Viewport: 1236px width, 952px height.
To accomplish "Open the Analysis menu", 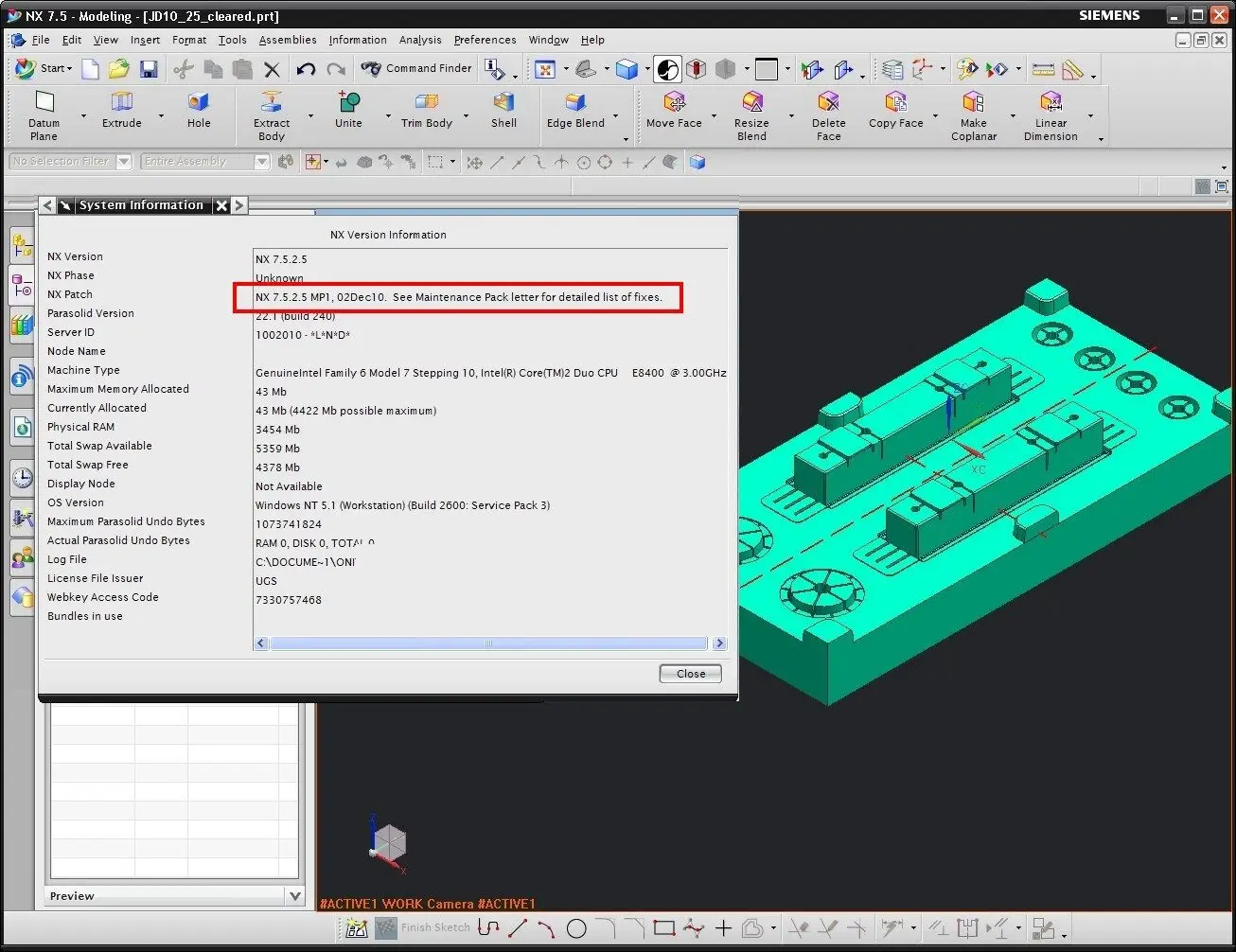I will pyautogui.click(x=420, y=40).
